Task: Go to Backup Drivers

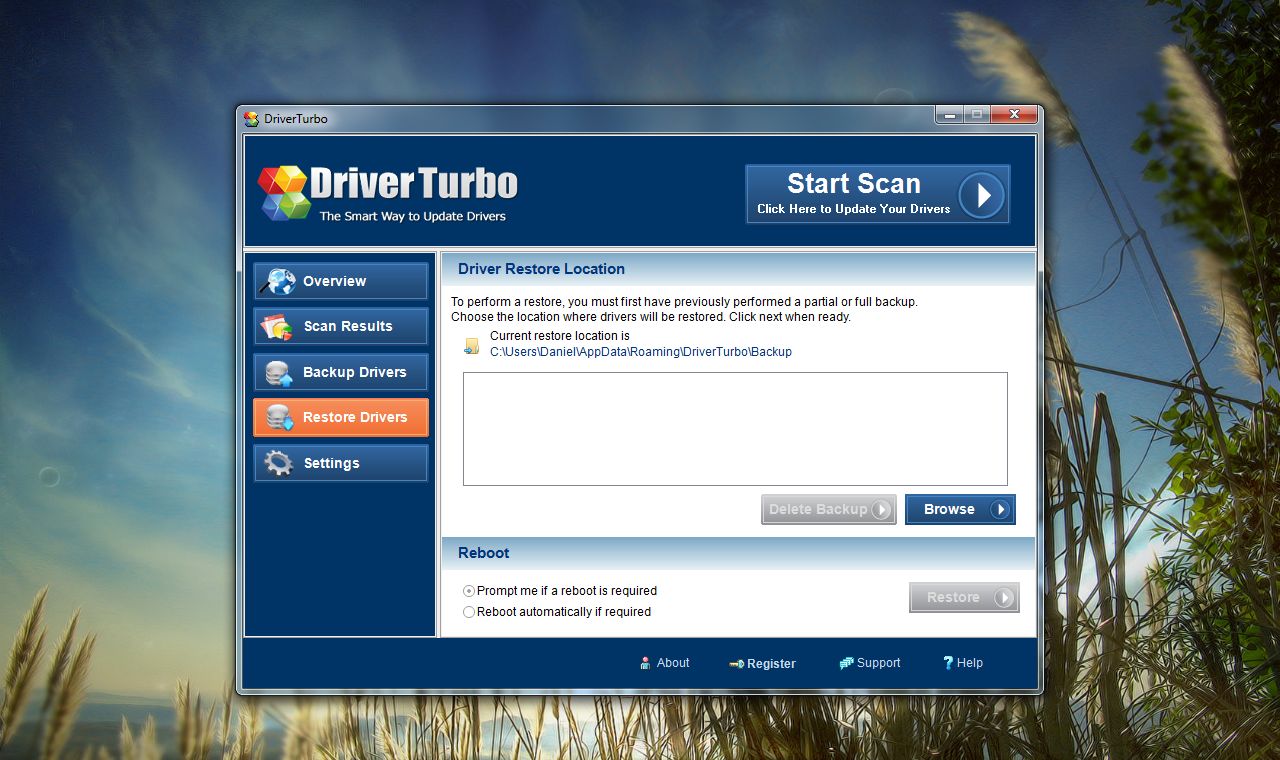Action: pos(340,372)
